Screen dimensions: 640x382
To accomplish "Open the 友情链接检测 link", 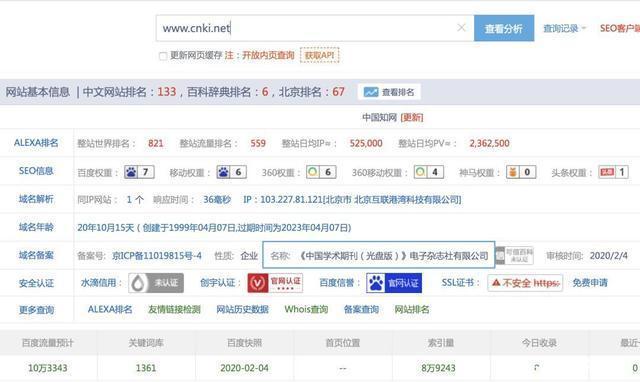I will (x=174, y=309).
